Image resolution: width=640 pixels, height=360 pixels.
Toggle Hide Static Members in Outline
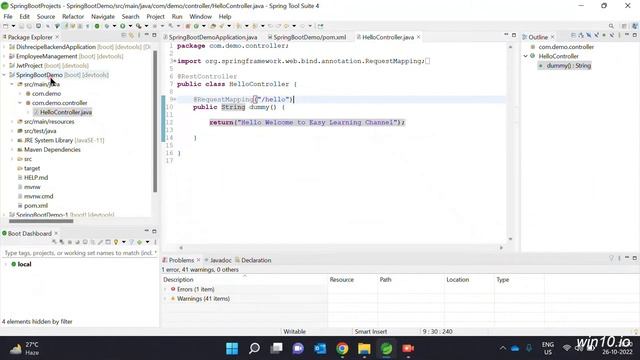pos(597,36)
